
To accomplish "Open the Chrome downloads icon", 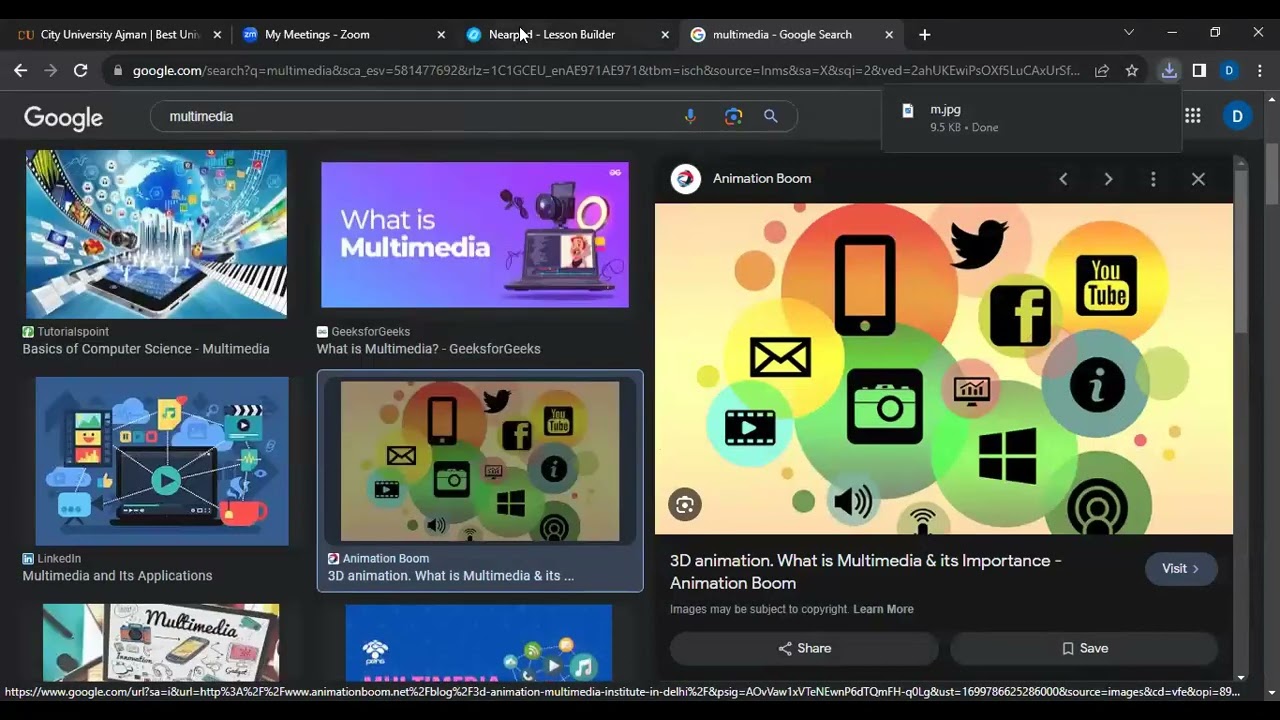I will 1169,70.
